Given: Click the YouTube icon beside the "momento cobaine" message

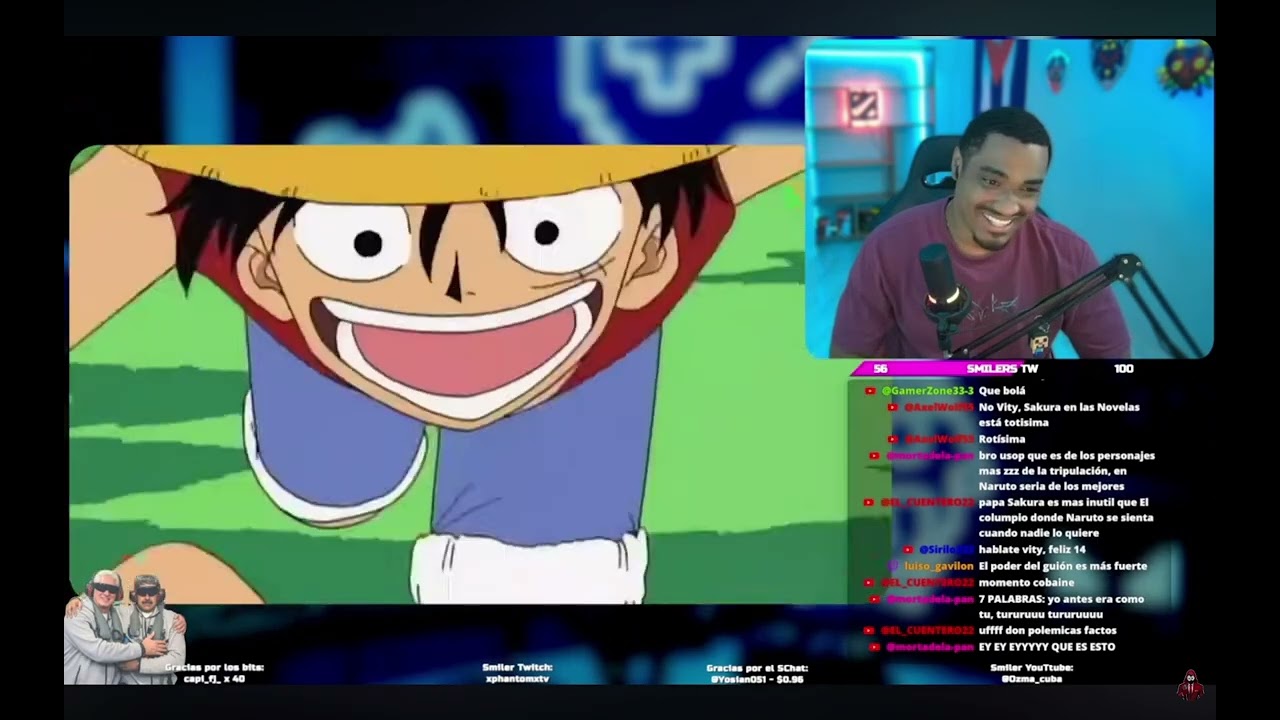Looking at the screenshot, I should tap(869, 583).
